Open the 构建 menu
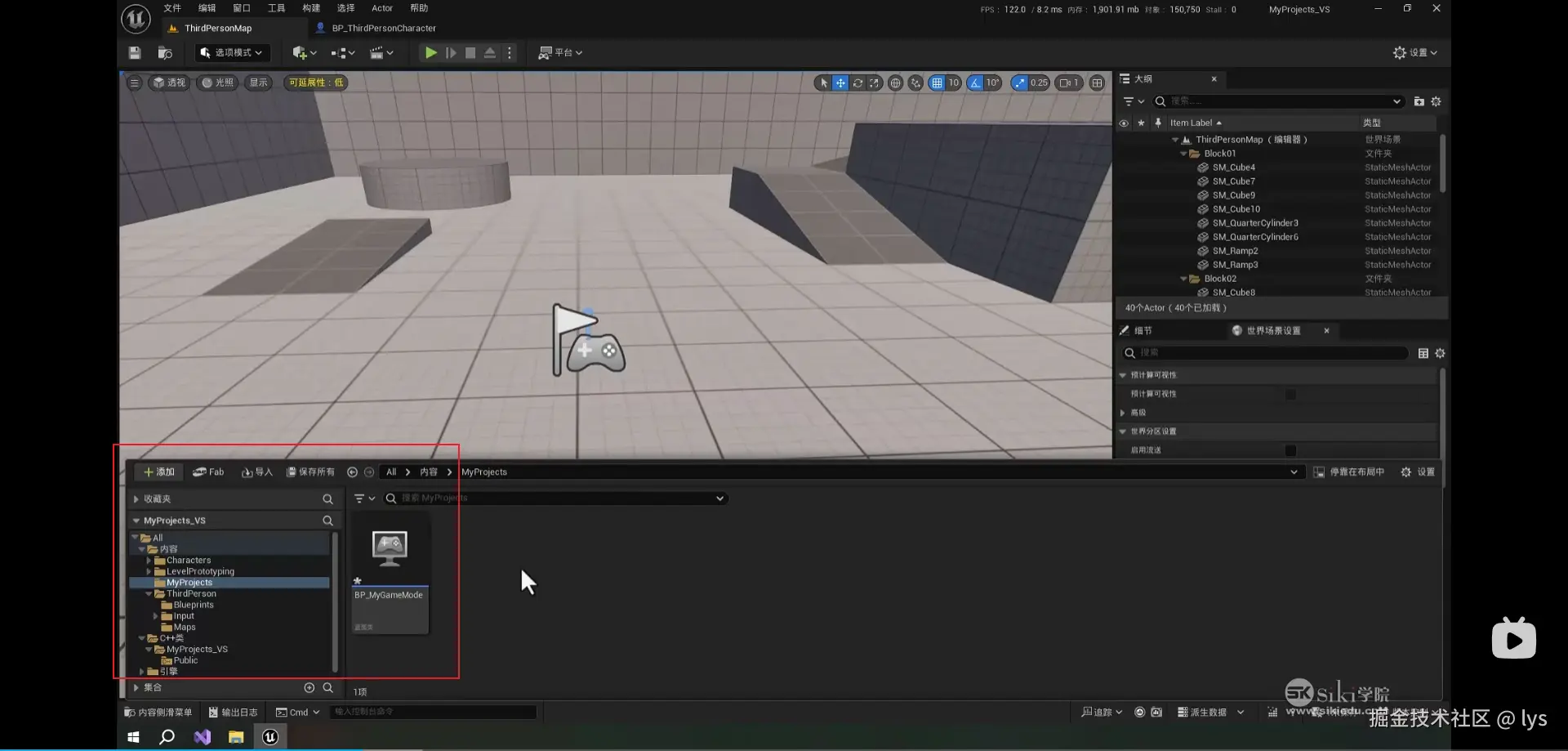The width and height of the screenshot is (1568, 751). pyautogui.click(x=311, y=8)
